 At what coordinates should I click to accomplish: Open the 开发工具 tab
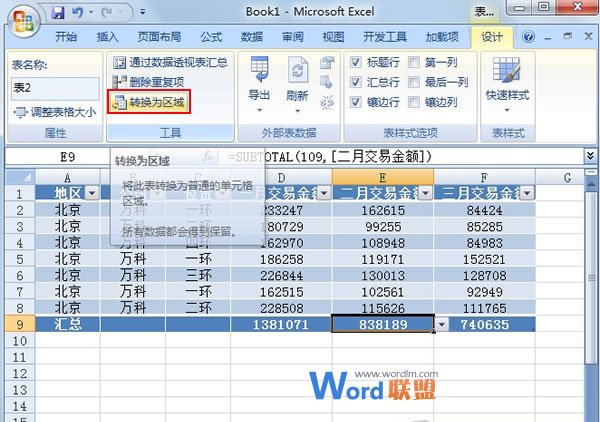pyautogui.click(x=385, y=37)
